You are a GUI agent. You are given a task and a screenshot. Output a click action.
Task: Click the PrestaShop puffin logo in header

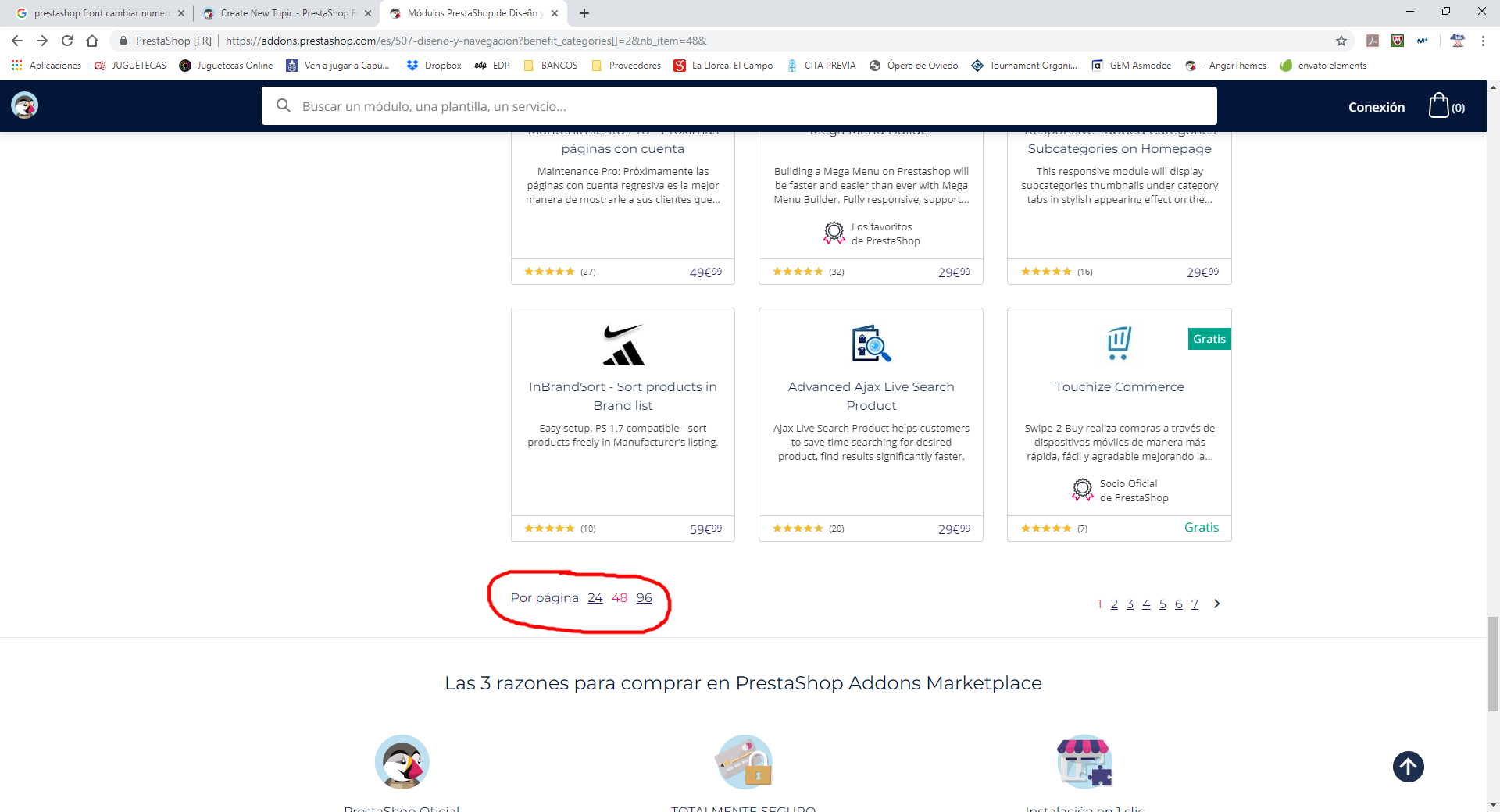click(24, 105)
